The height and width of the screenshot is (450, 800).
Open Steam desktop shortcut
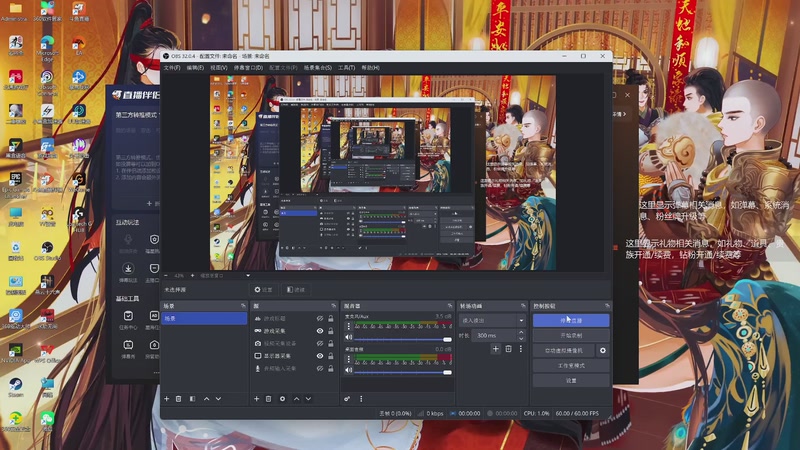coord(15,388)
